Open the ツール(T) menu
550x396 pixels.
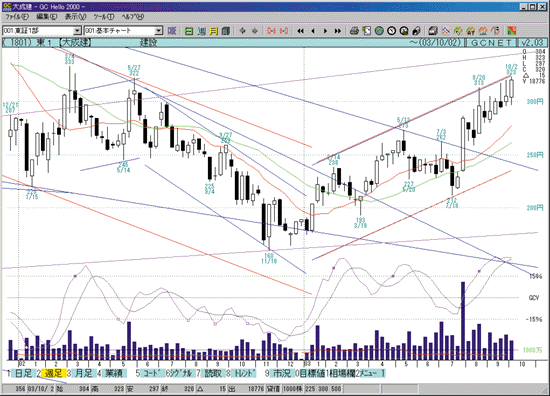tap(104, 17)
